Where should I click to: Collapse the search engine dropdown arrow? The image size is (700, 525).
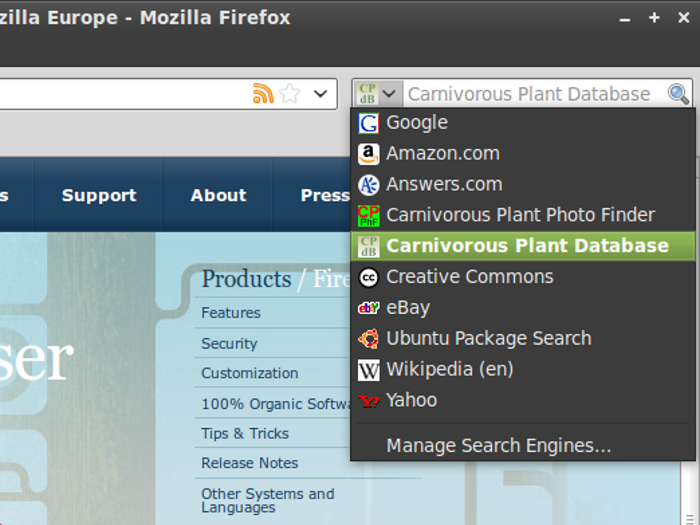click(389, 94)
